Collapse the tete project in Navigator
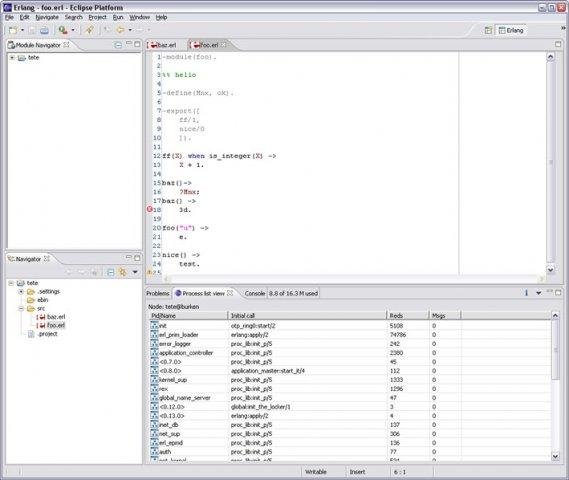 pos(11,283)
